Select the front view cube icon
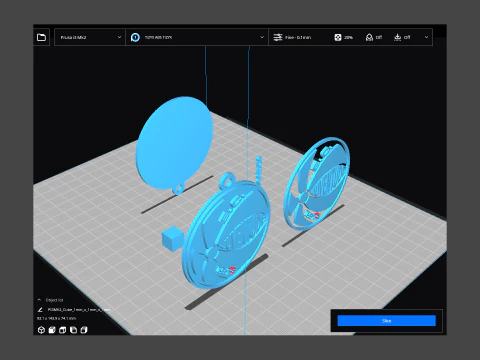This screenshot has height=360, width=480. point(52,330)
